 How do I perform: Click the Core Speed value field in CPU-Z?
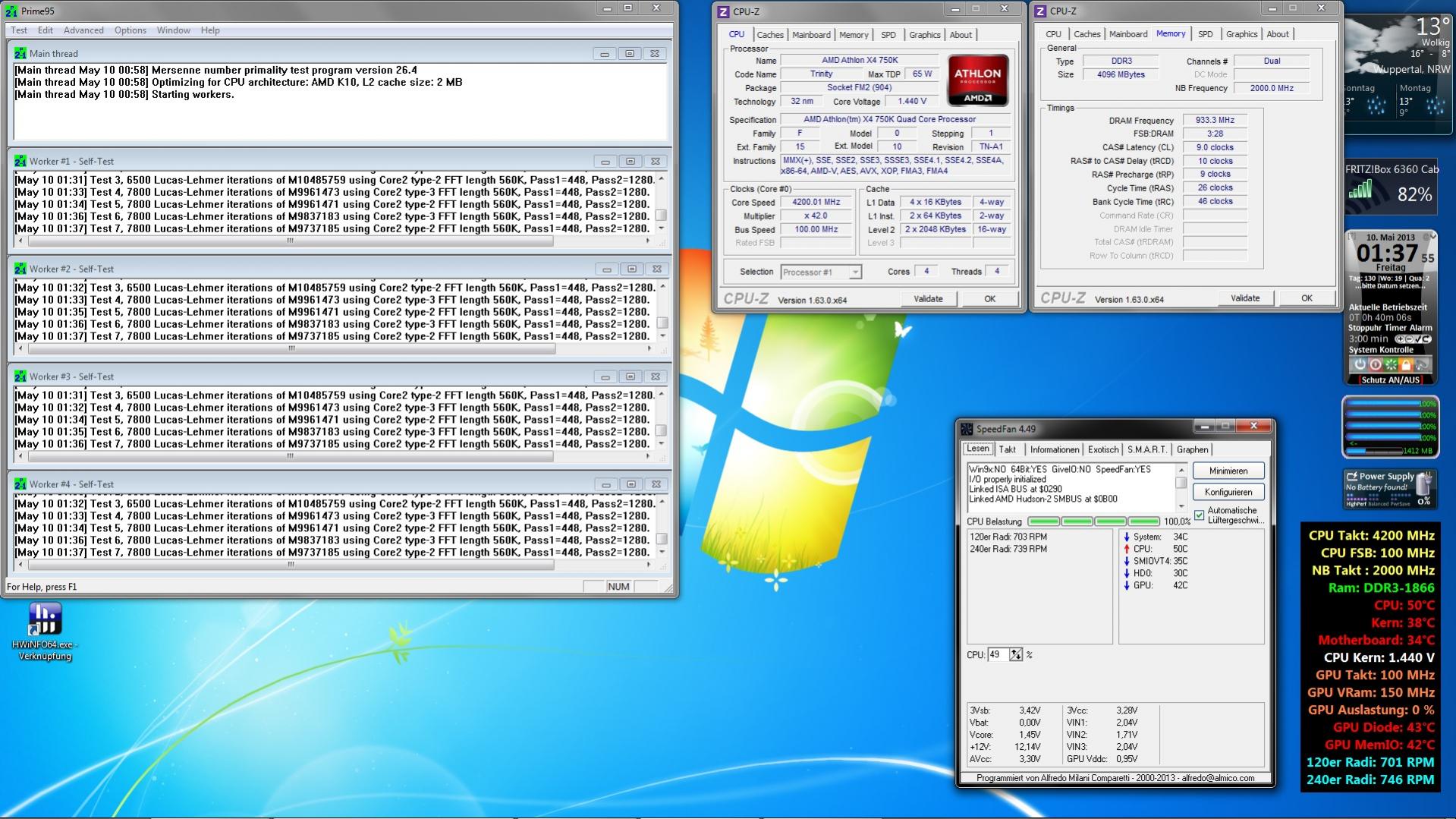click(x=816, y=203)
